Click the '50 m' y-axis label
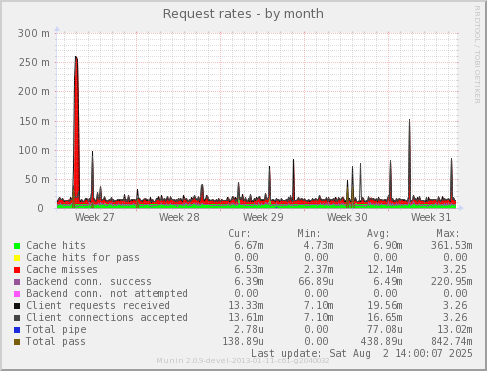The width and height of the screenshot is (487, 371). click(37, 179)
